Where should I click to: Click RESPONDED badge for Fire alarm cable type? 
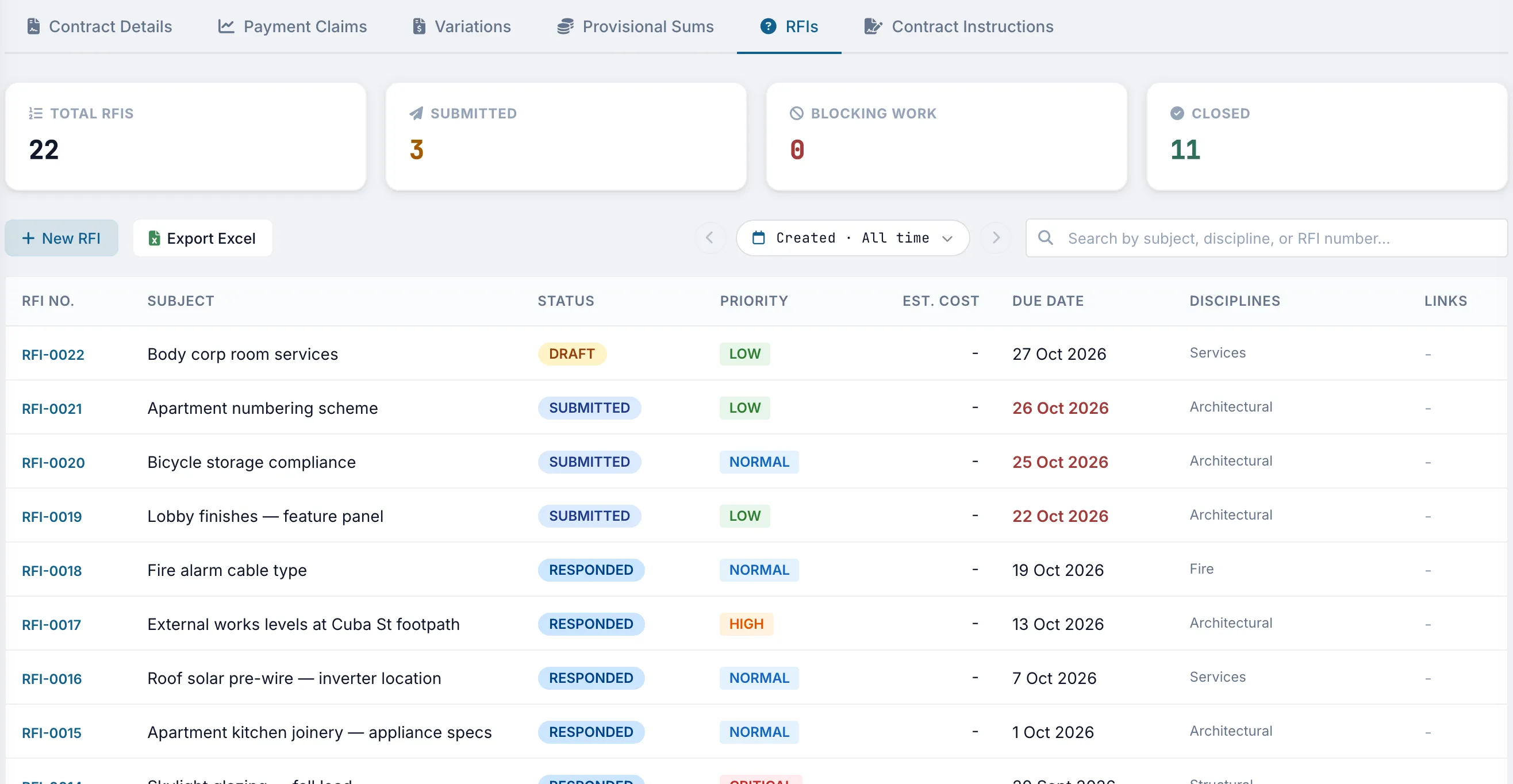click(591, 570)
